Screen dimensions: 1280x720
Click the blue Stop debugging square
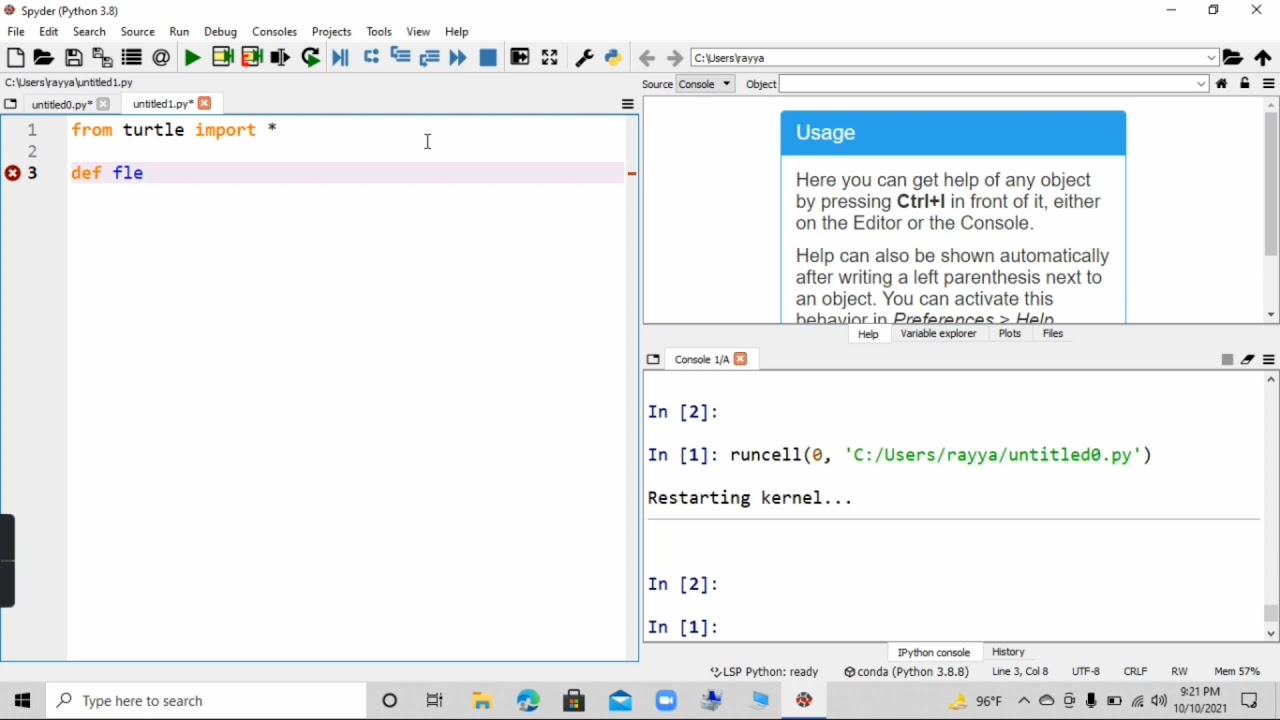click(488, 58)
